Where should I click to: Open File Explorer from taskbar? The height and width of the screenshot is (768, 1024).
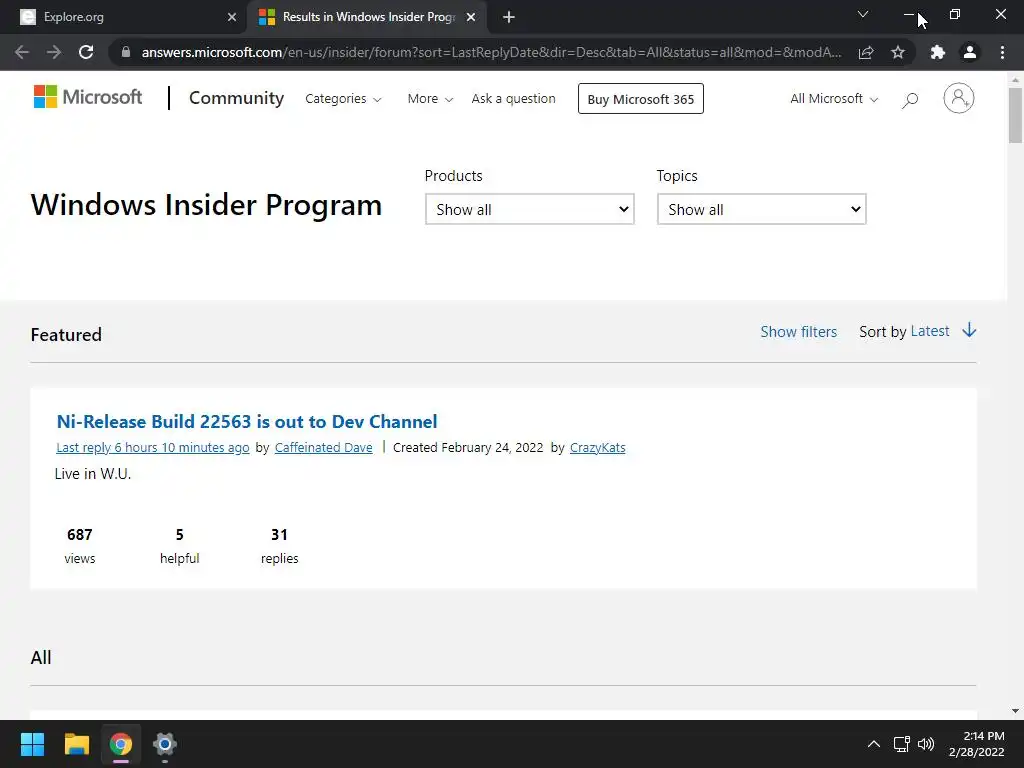pos(77,744)
